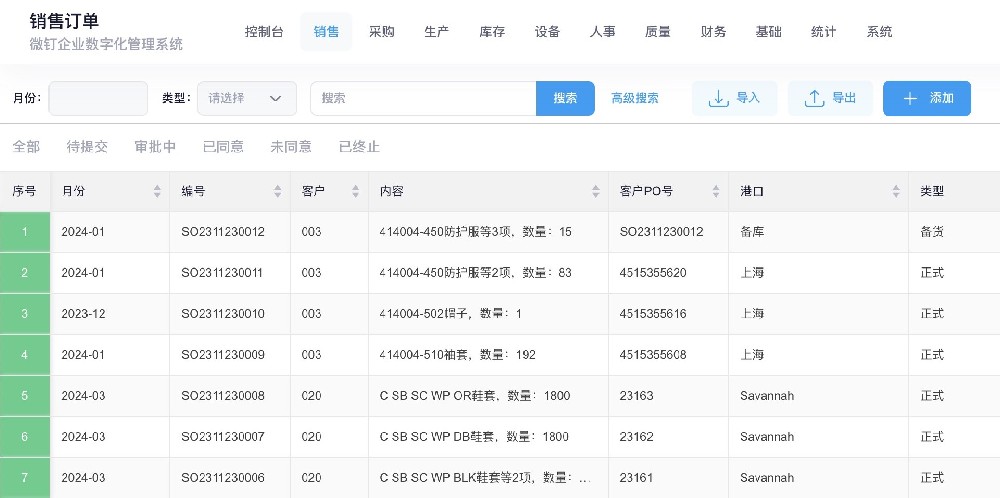Click order number SO2311230012 in 编号 column

(223, 232)
